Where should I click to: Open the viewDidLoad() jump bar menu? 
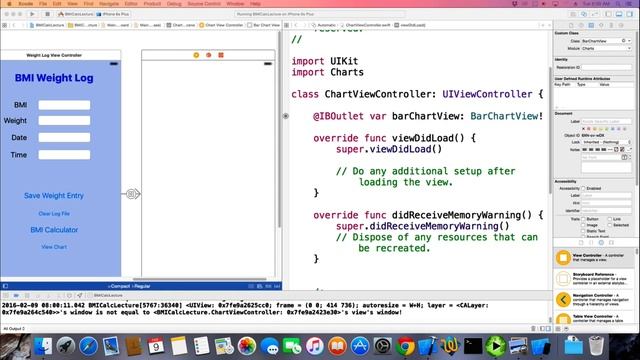[x=410, y=25]
